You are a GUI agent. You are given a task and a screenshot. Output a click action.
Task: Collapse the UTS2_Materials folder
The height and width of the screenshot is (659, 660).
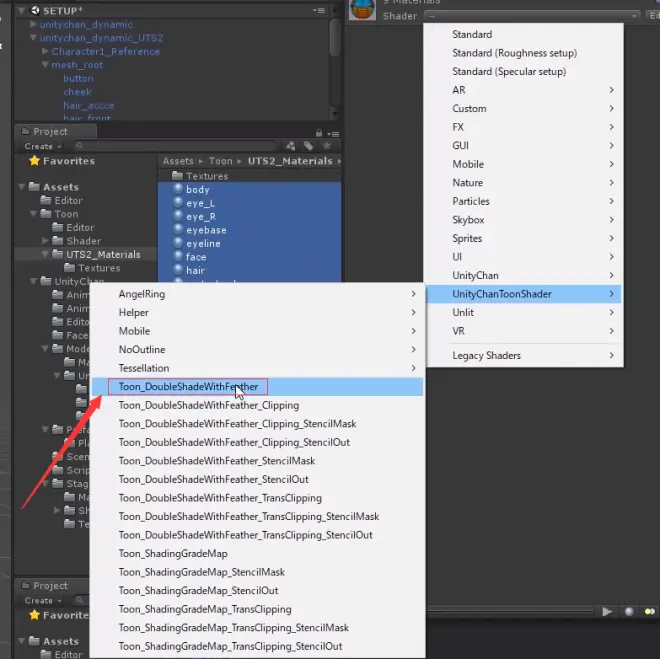45,254
